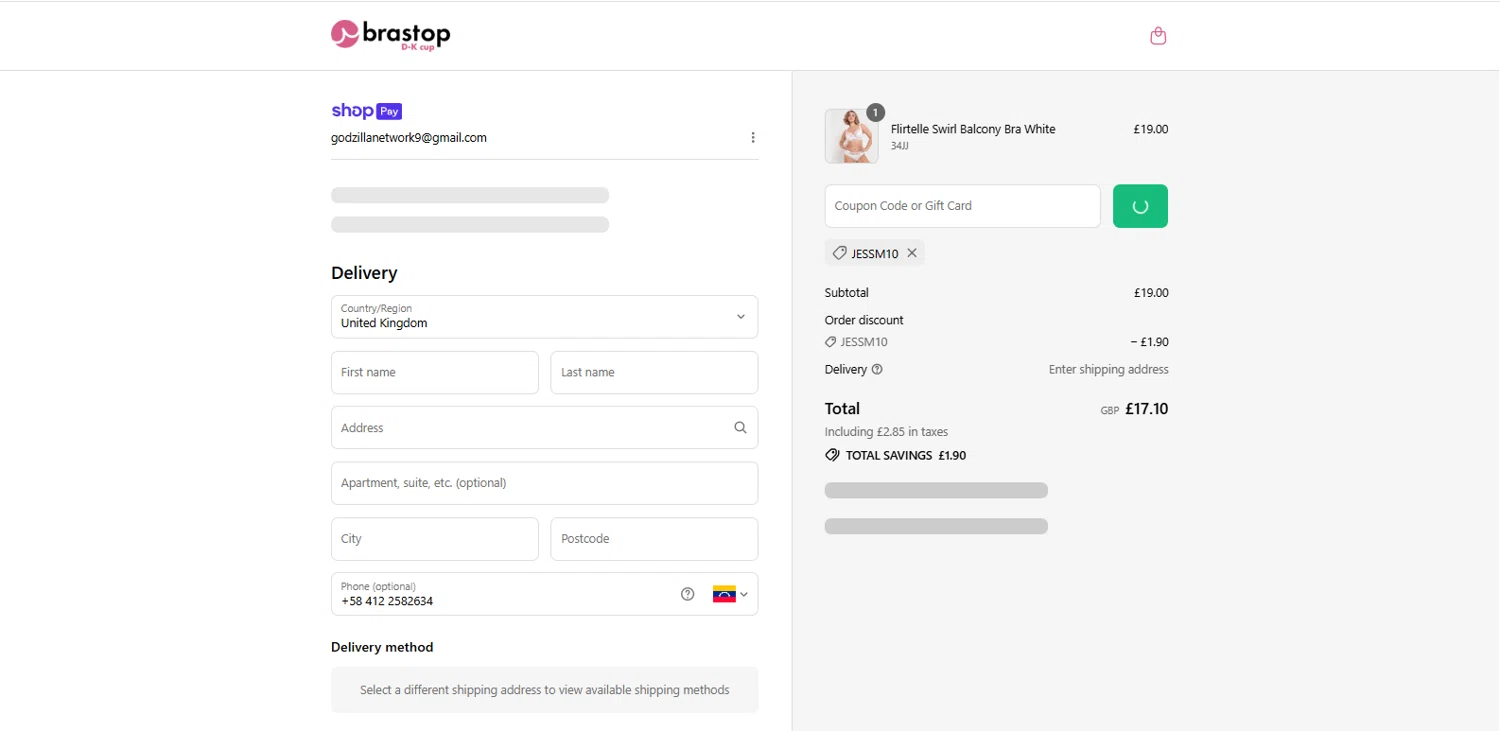Click the Subtotal value £19.00
This screenshot has width=1500, height=731.
click(x=1150, y=293)
